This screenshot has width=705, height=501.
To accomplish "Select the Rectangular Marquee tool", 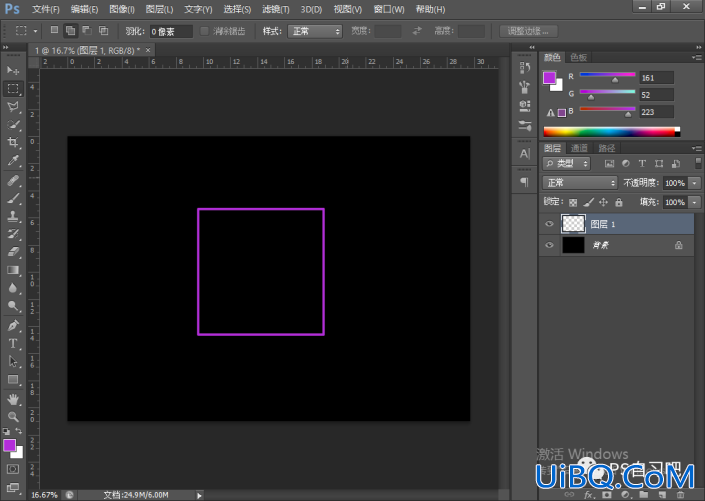I will pos(13,89).
